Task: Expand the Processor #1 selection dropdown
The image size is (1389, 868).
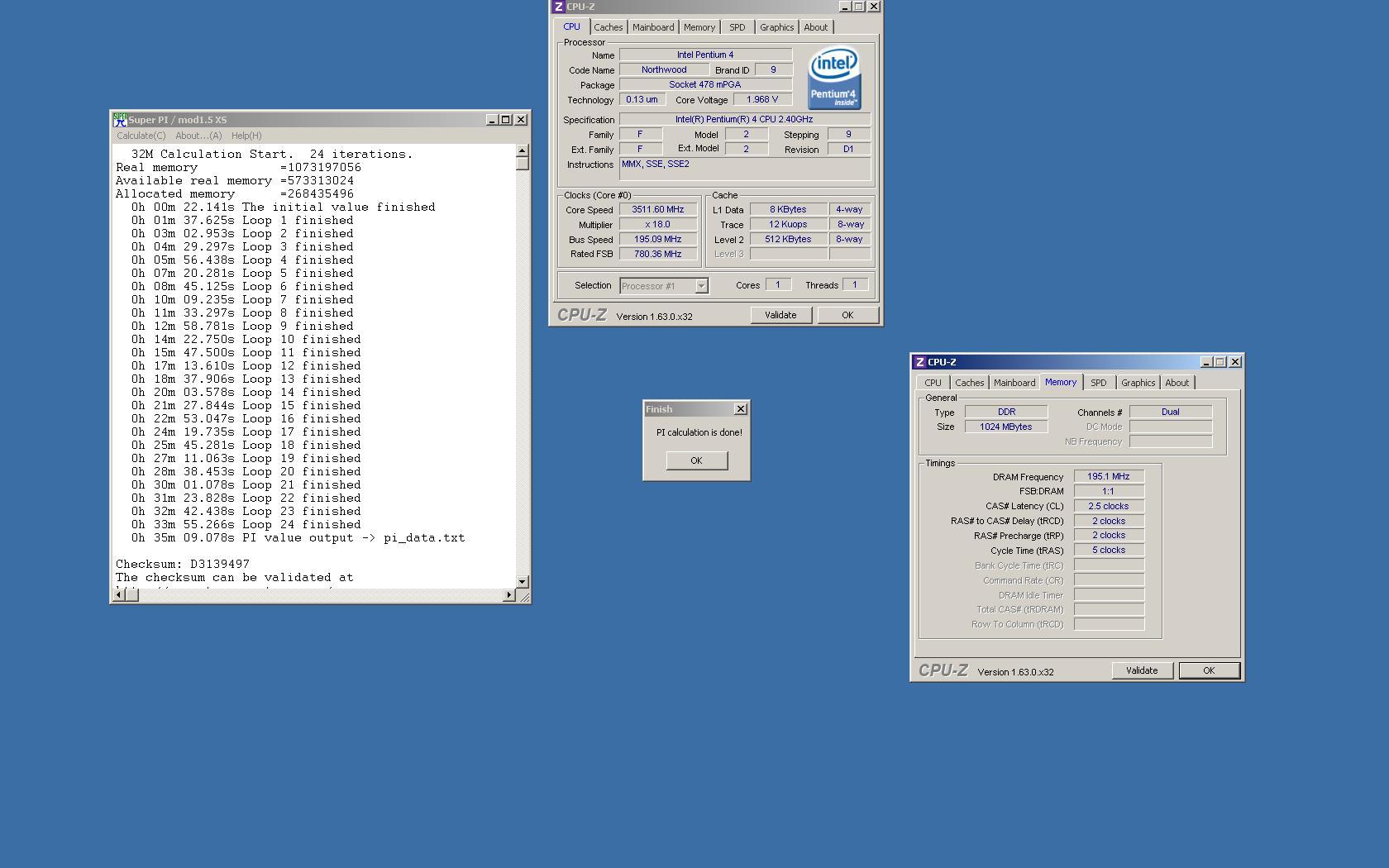Action: tap(701, 286)
